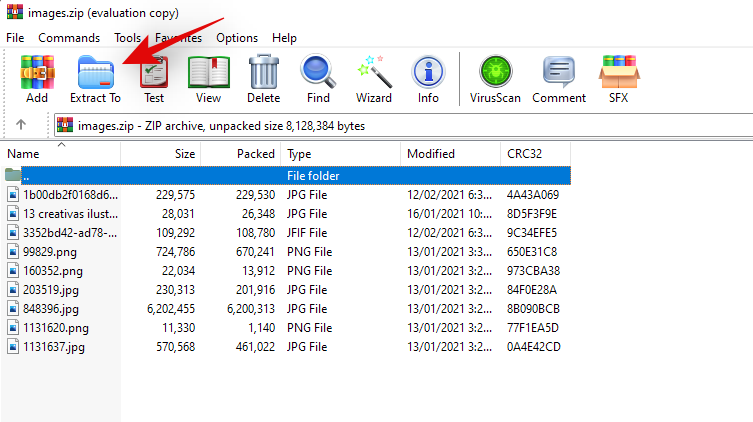Screen dimensions: 753x422
Task: Open the File menu
Action: click(x=15, y=38)
